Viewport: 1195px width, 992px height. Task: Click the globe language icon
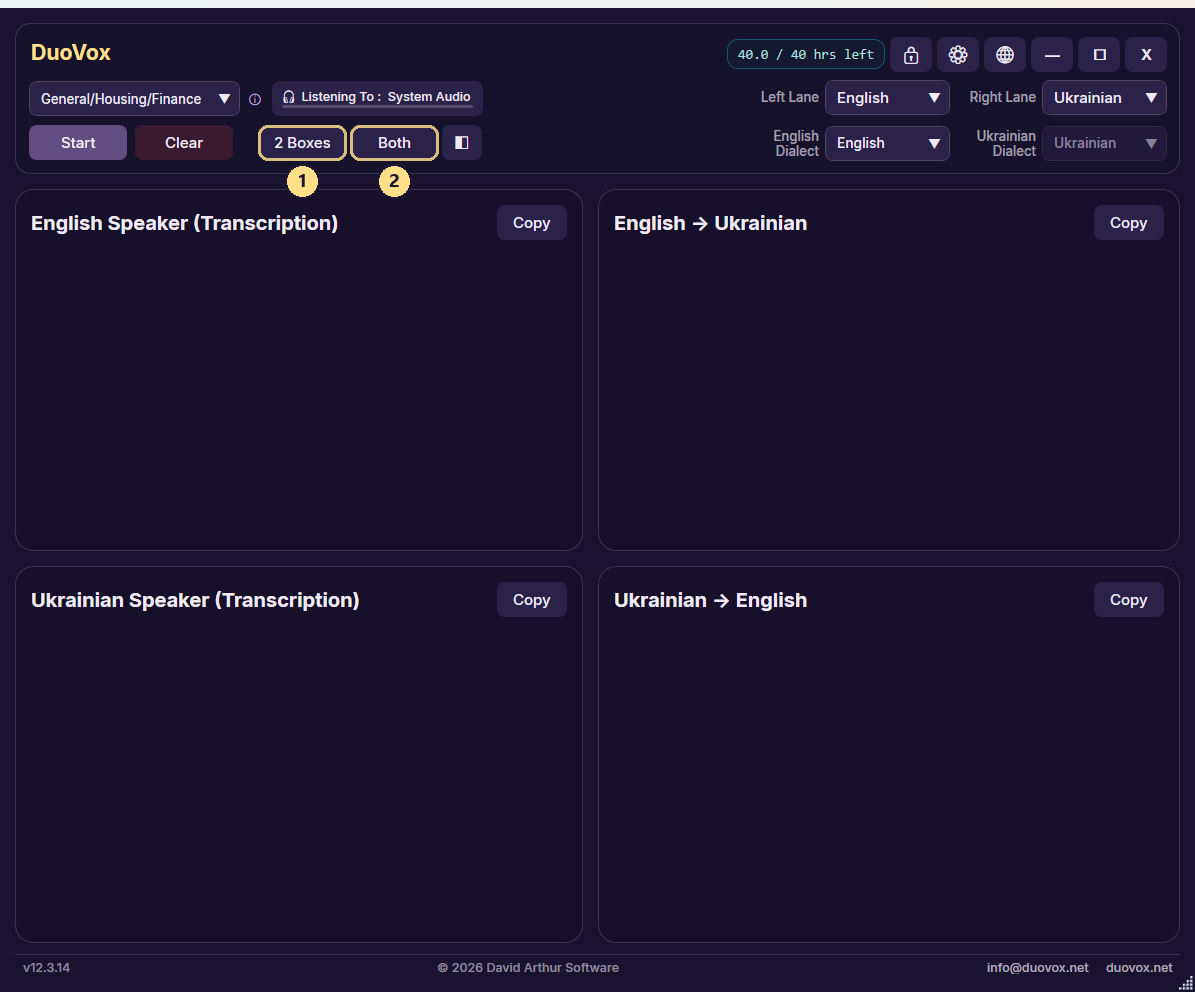(x=1005, y=55)
